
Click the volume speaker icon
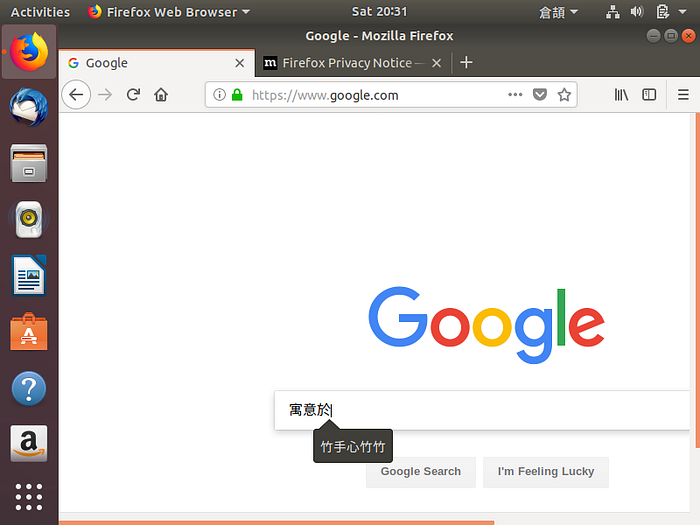click(x=637, y=12)
